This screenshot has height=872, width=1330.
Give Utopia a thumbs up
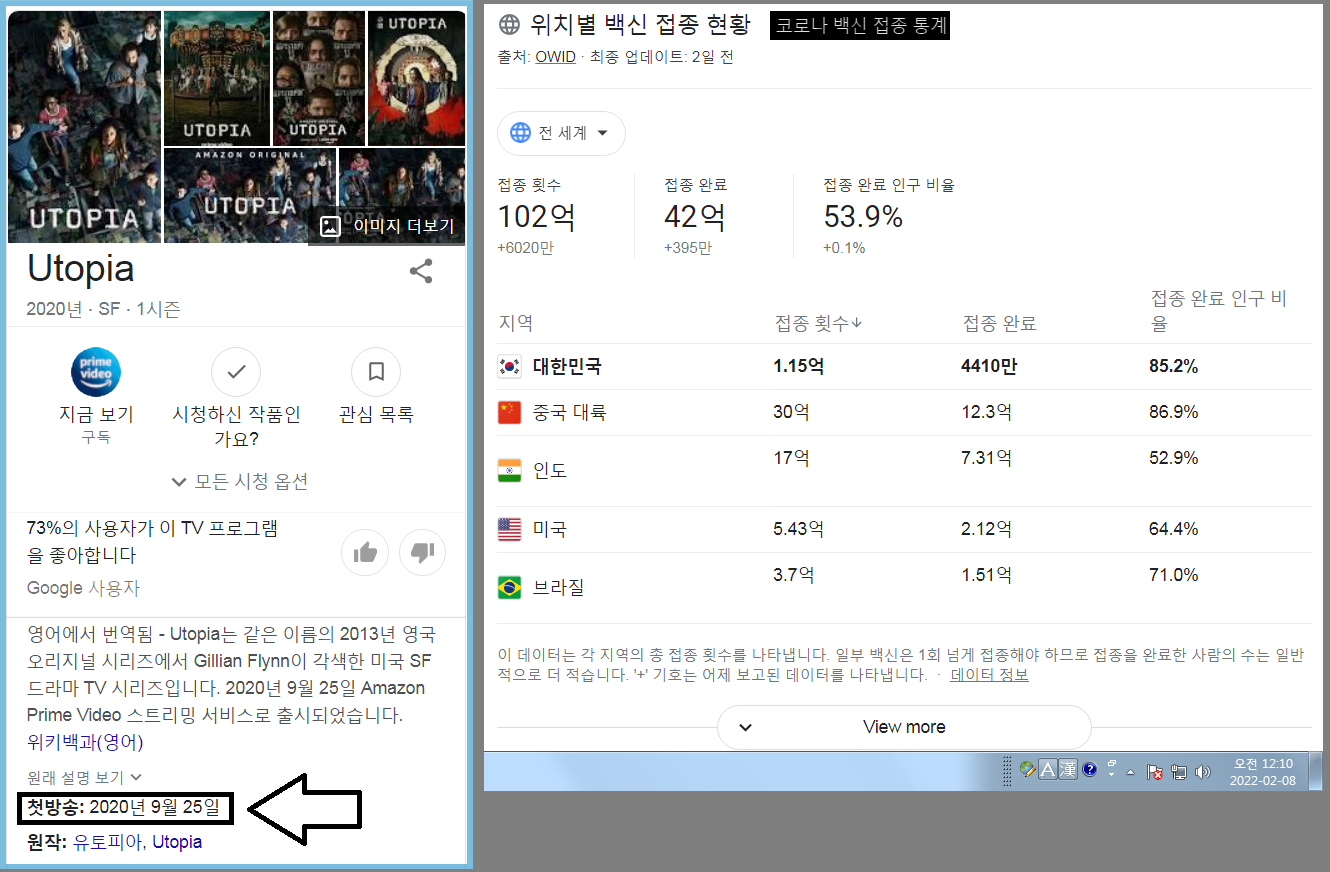(365, 552)
